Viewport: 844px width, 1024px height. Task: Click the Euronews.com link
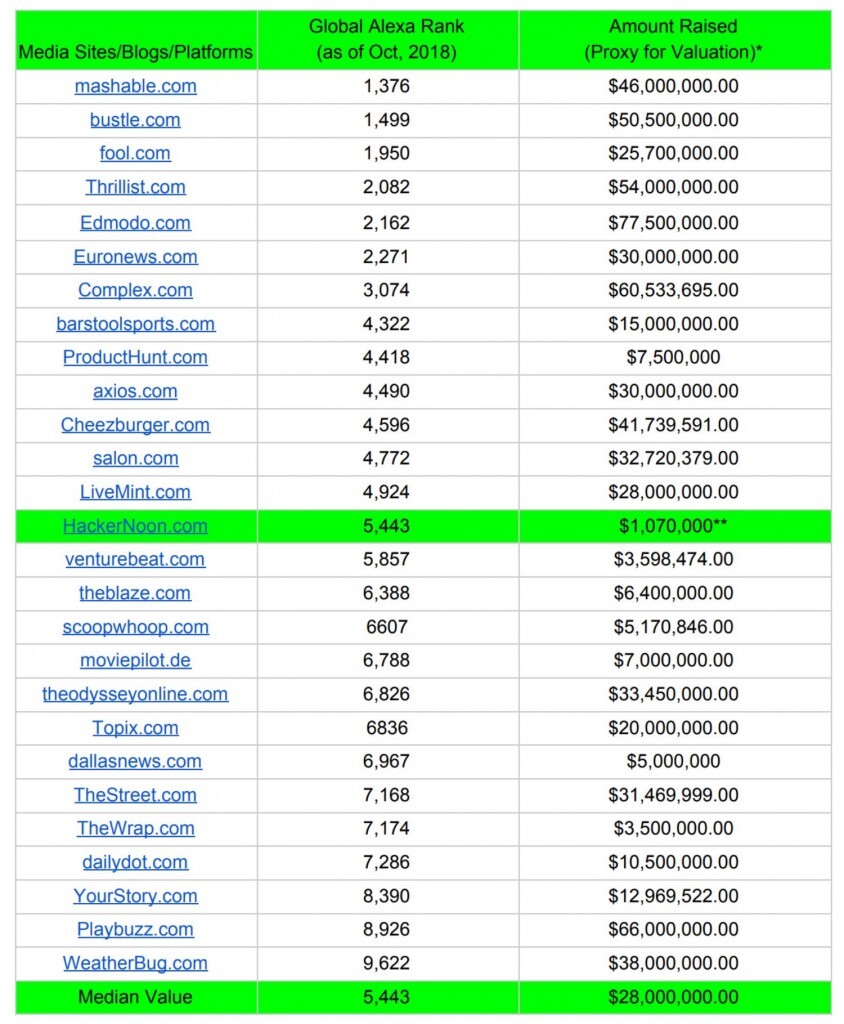[x=135, y=257]
